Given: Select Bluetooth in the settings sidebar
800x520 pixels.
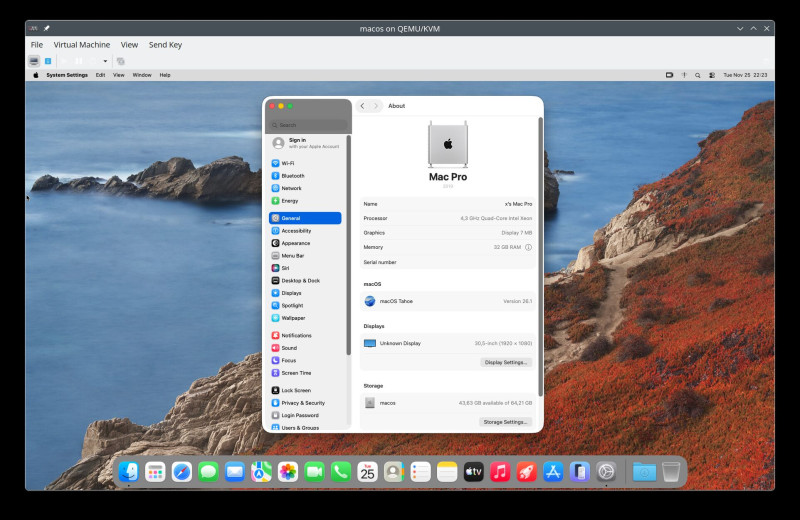Looking at the screenshot, I should tap(292, 176).
